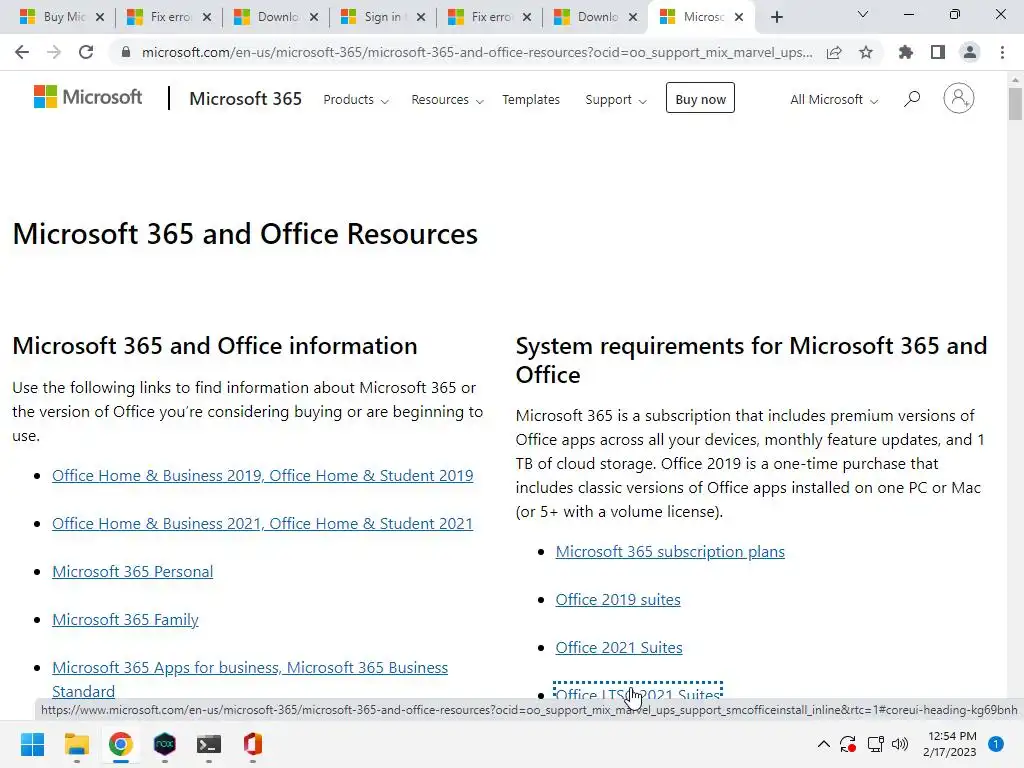Expand the Resources dropdown menu
The height and width of the screenshot is (768, 1024).
pyautogui.click(x=447, y=100)
